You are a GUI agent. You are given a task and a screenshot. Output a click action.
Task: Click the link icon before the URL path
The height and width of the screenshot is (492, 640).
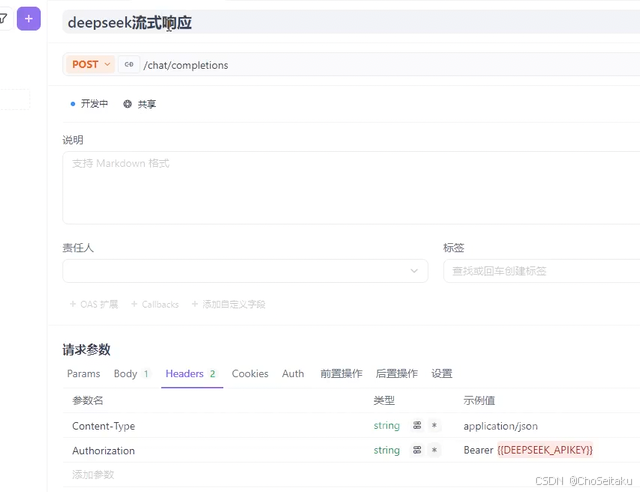pyautogui.click(x=129, y=65)
